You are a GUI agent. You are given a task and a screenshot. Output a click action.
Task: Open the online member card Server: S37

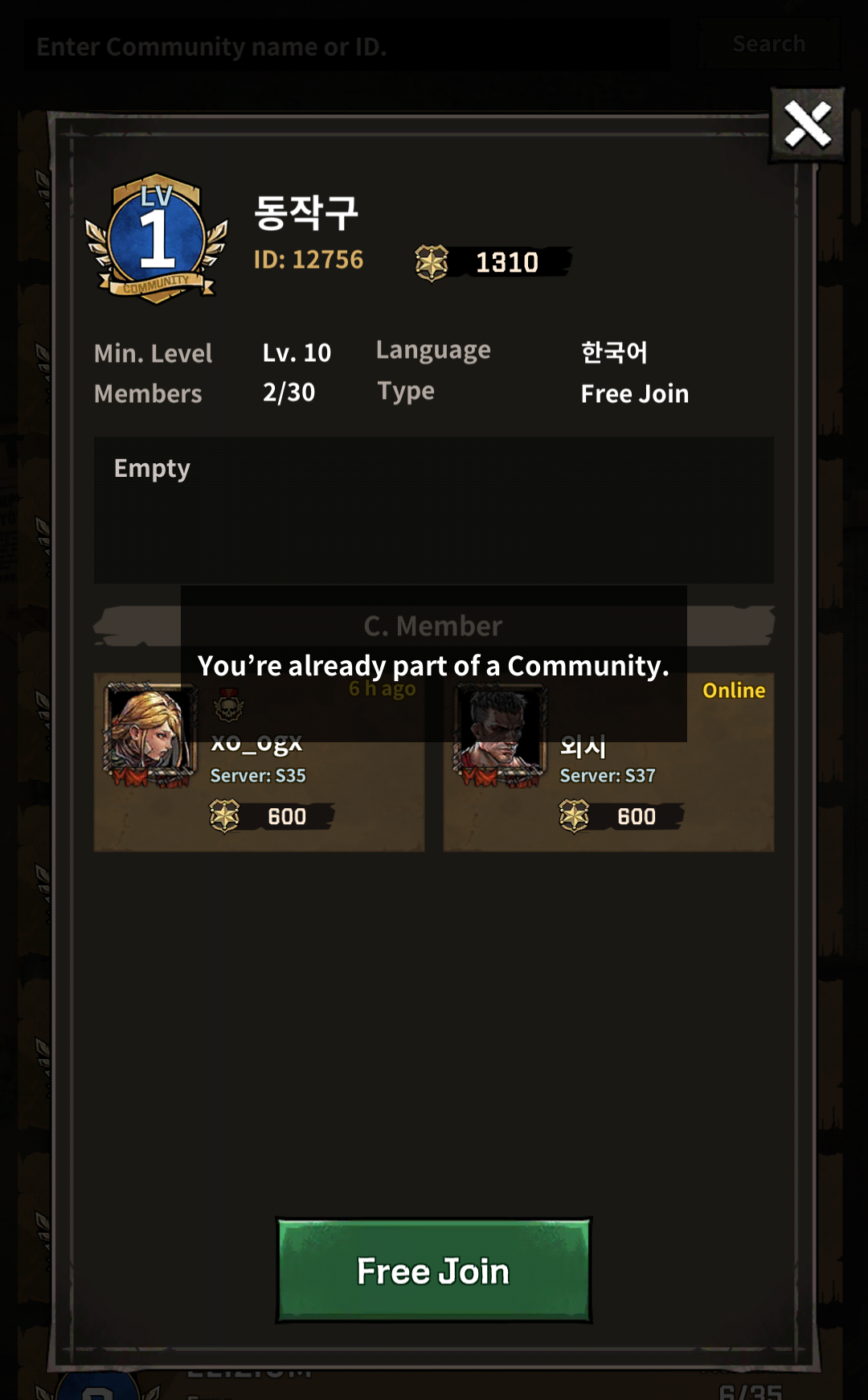point(609,762)
